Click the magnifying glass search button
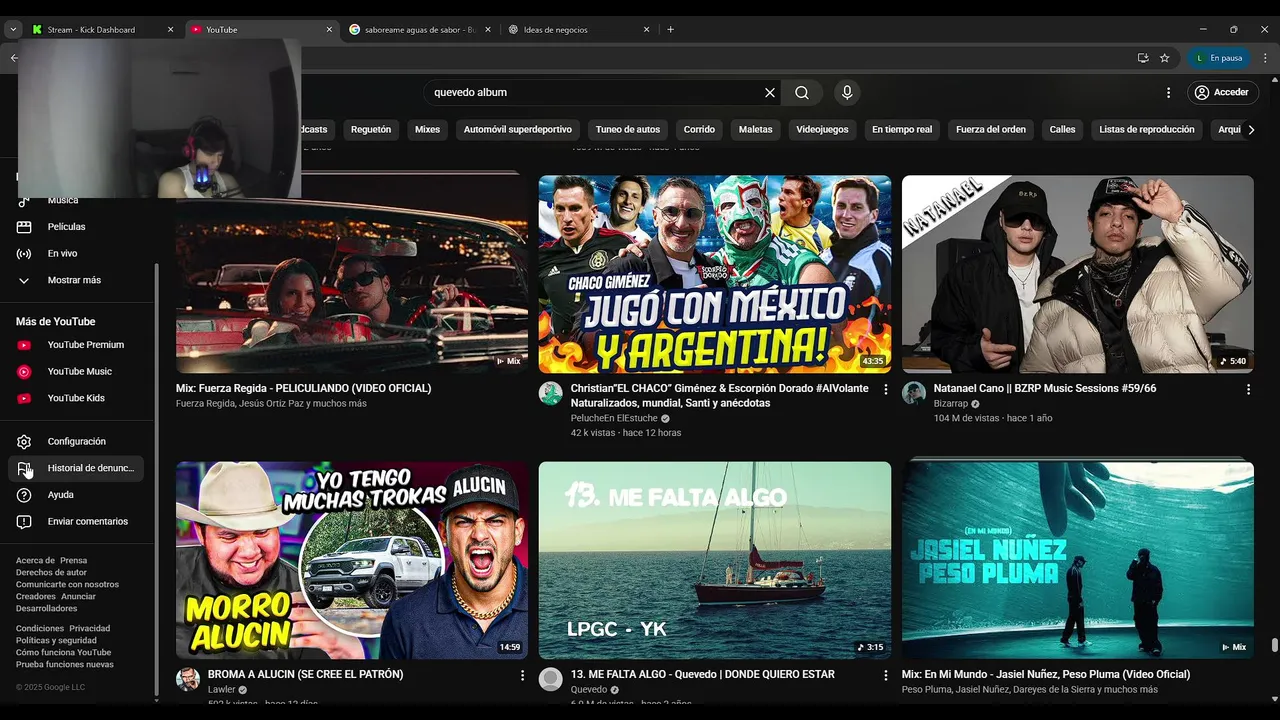 (x=802, y=92)
